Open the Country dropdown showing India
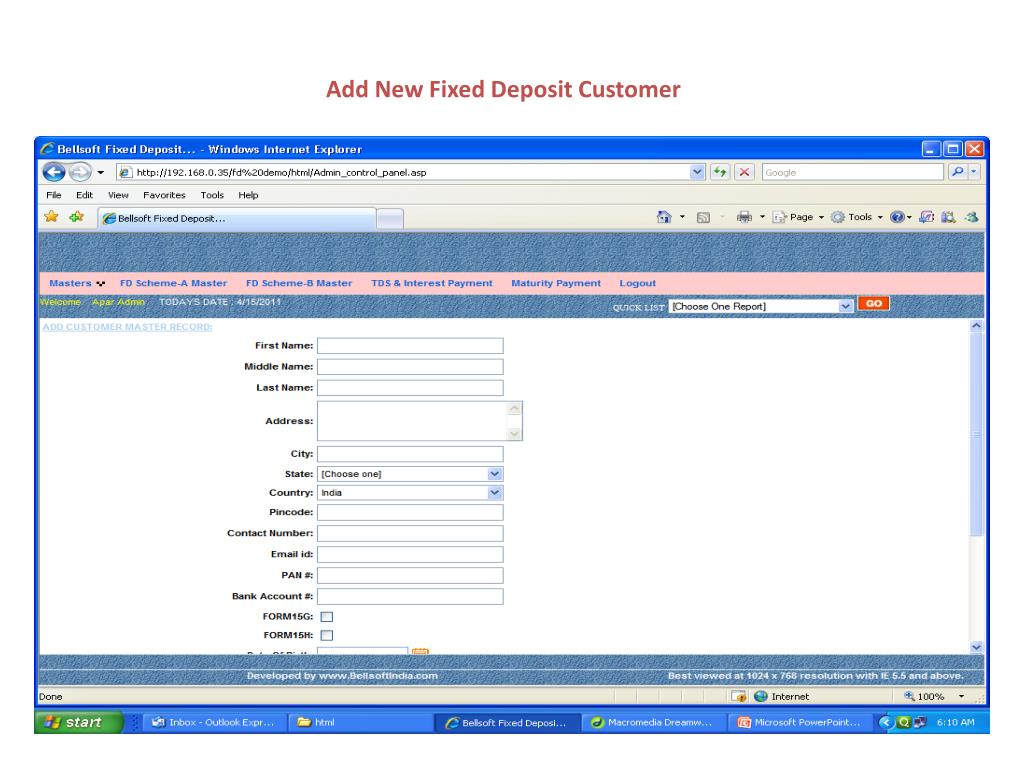Screen dimensions: 1024x768 pos(410,493)
